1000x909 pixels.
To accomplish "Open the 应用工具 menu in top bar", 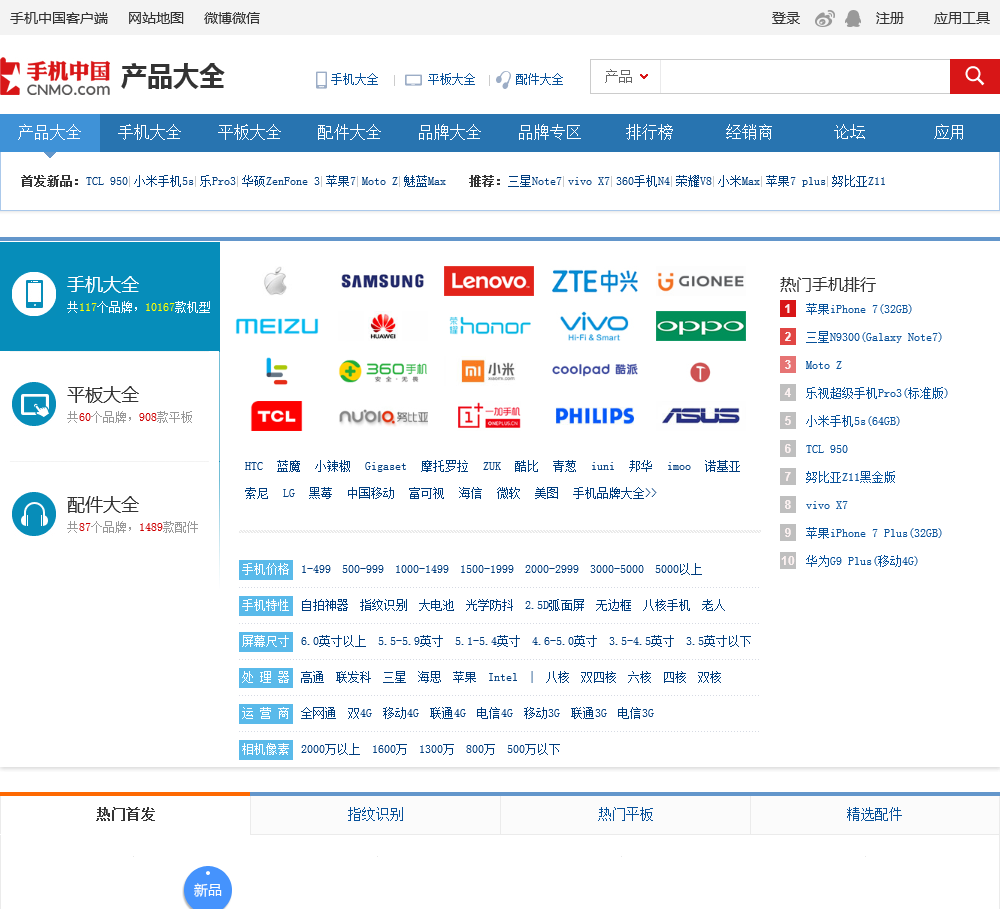I will tap(961, 18).
